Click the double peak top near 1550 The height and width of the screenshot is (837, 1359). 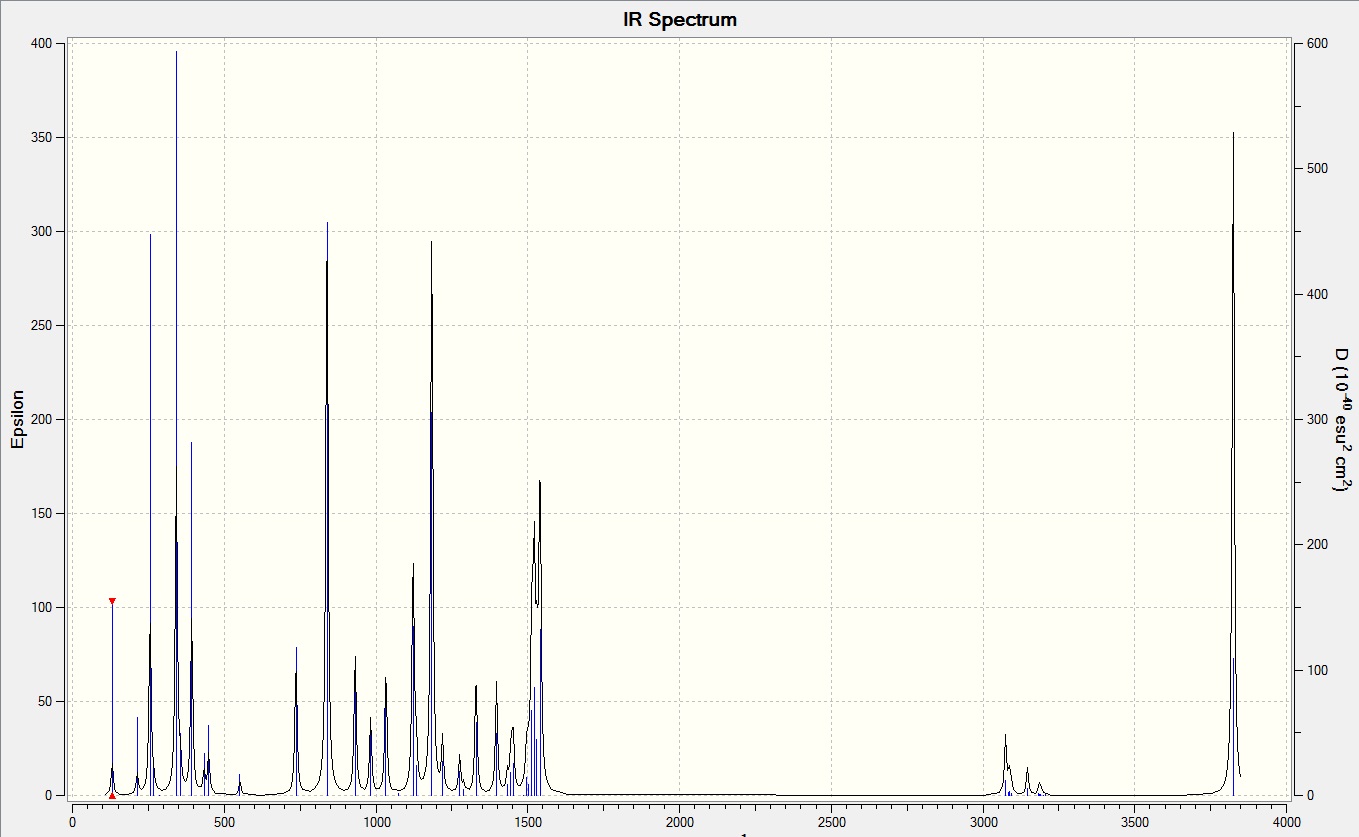click(x=539, y=483)
